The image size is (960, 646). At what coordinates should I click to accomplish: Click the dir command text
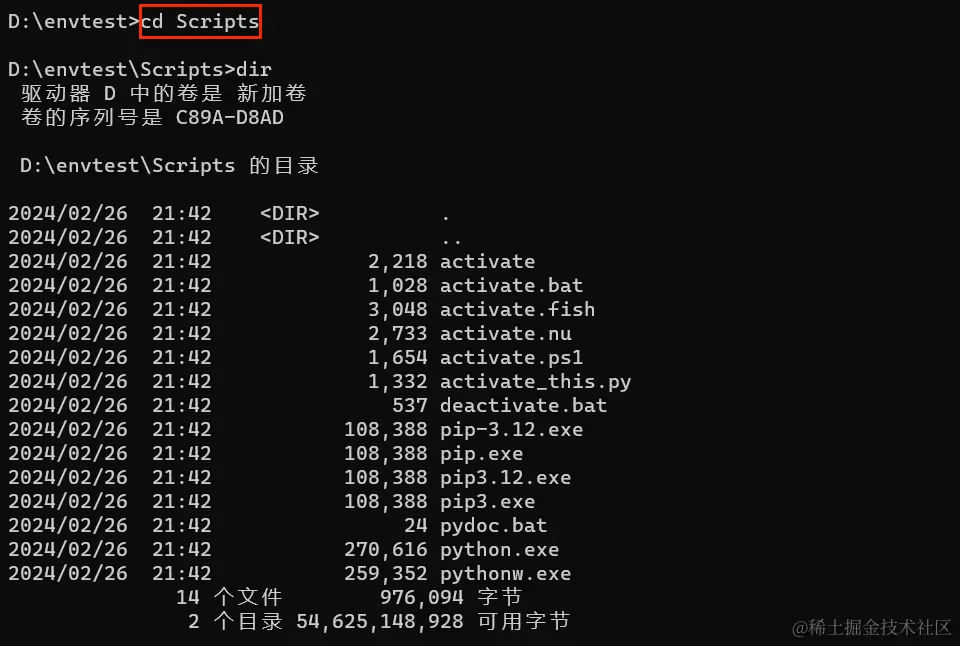click(253, 69)
